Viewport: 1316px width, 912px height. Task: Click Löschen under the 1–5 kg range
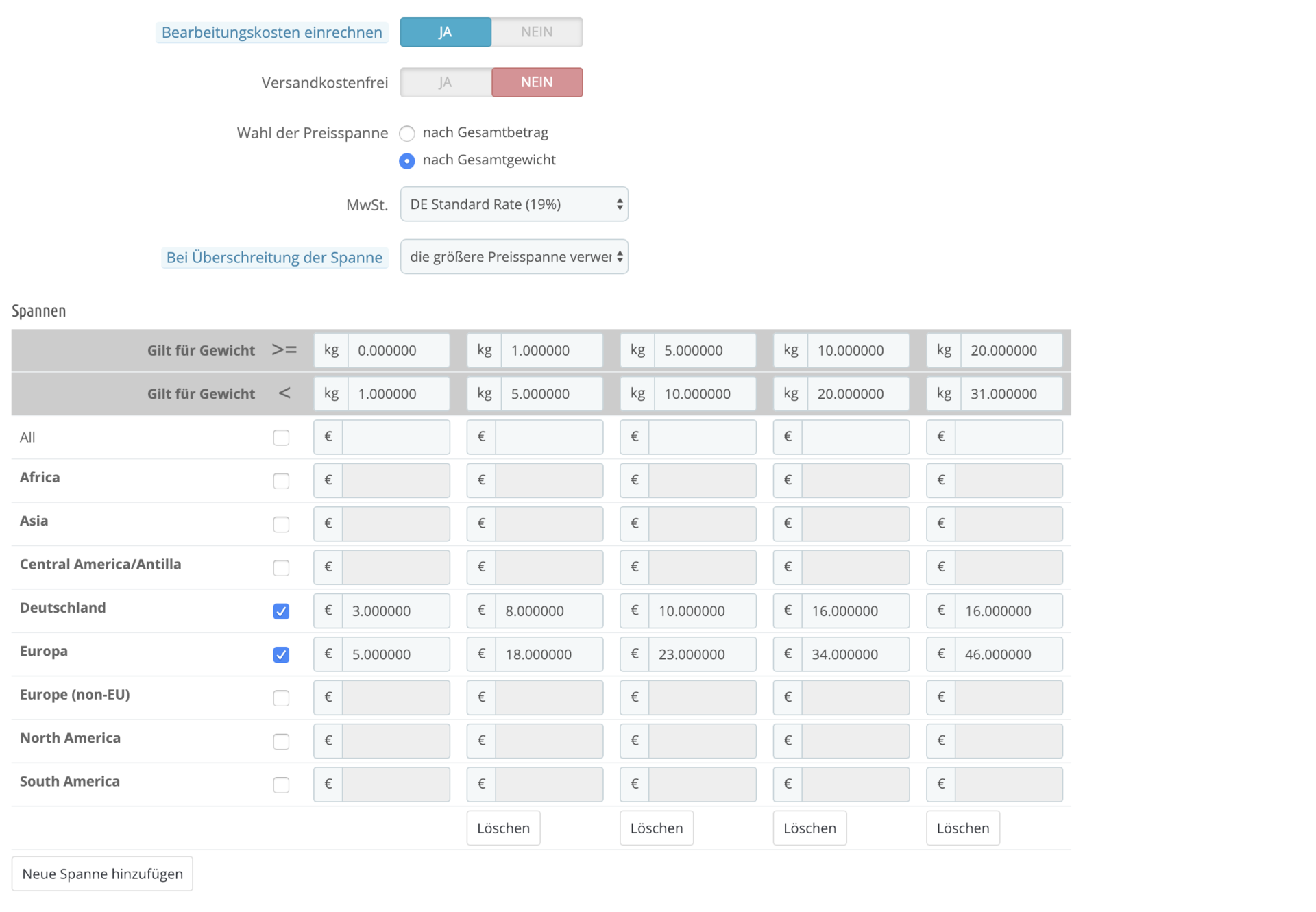coord(503,828)
